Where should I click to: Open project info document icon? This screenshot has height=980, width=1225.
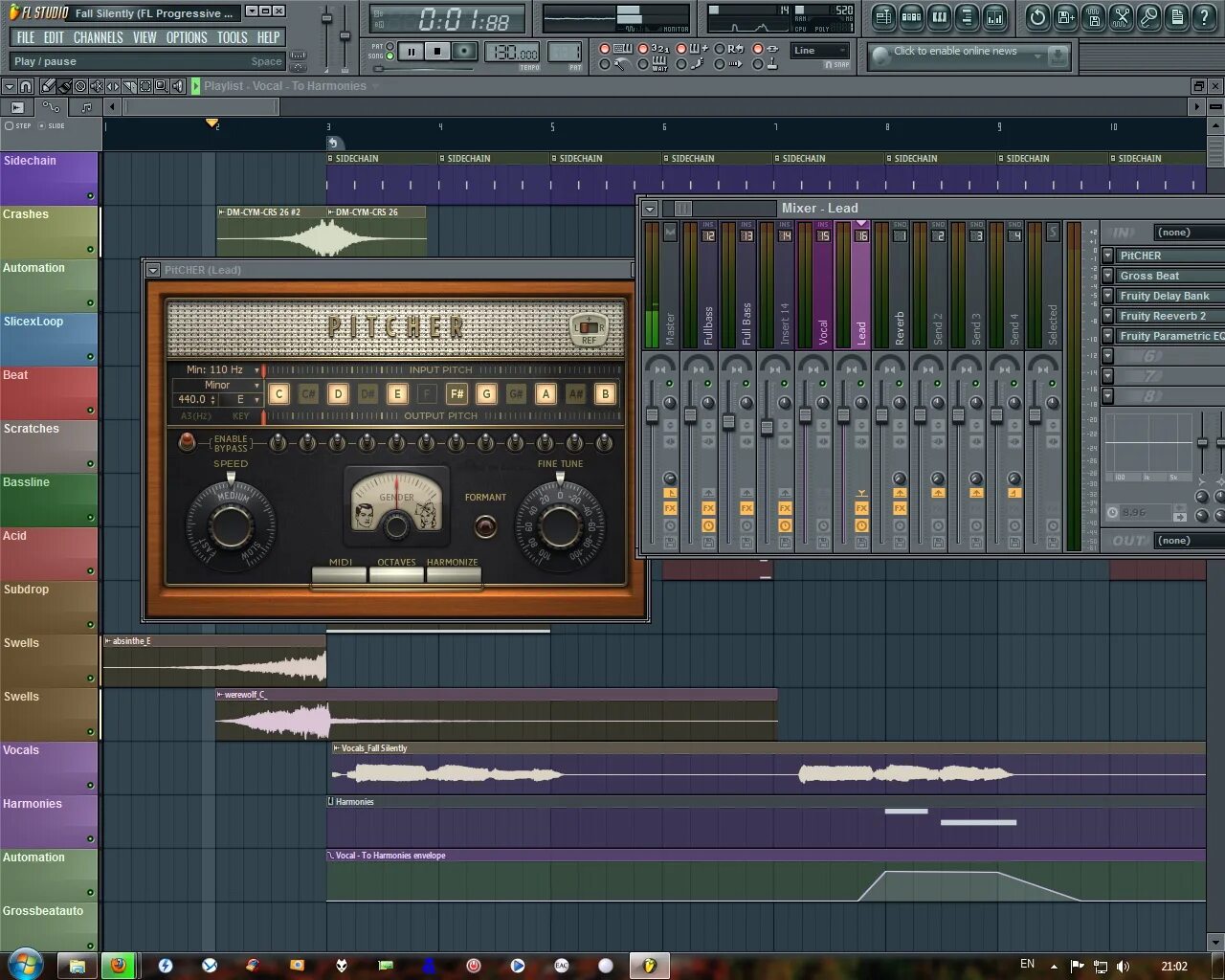click(1177, 16)
